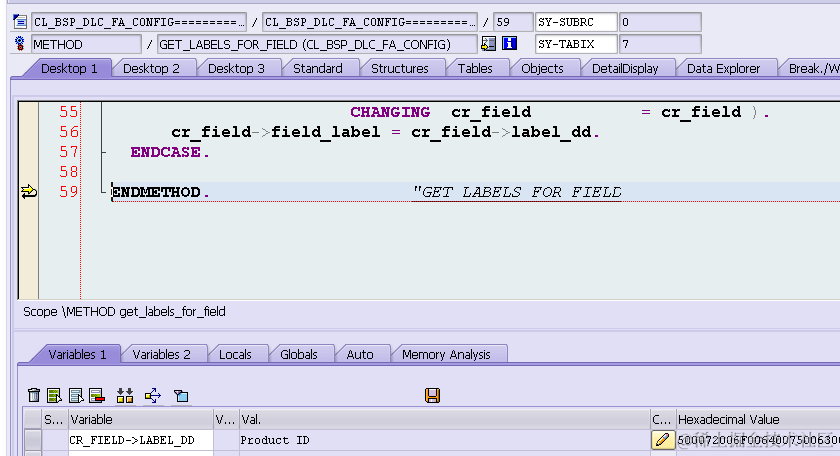Click the yellow execution arrow at line 59

point(28,191)
